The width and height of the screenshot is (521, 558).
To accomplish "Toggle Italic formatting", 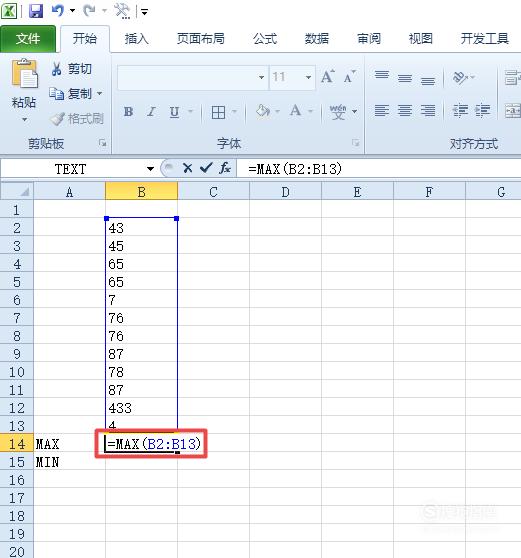I will click(152, 112).
